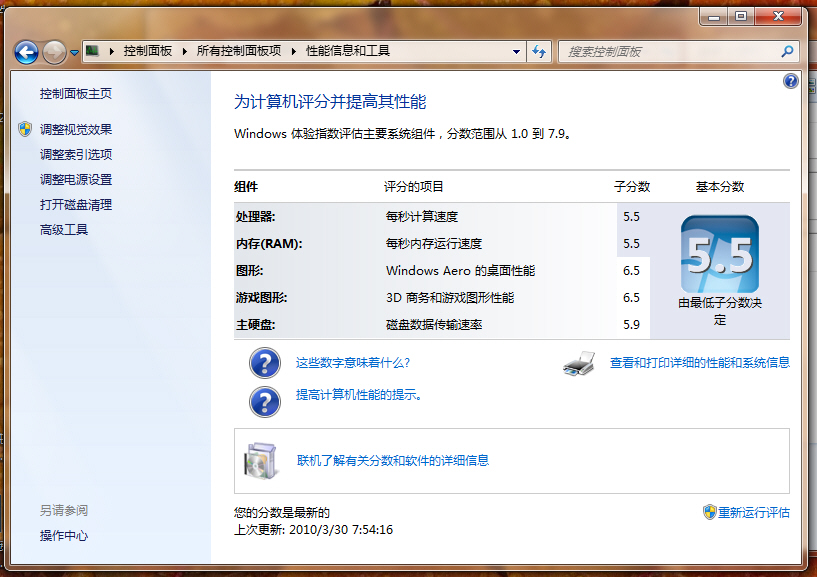Viewport: 817px width, 577px height.
Task: Select the 性能信息和工具 breadcrumb
Action: 348,51
